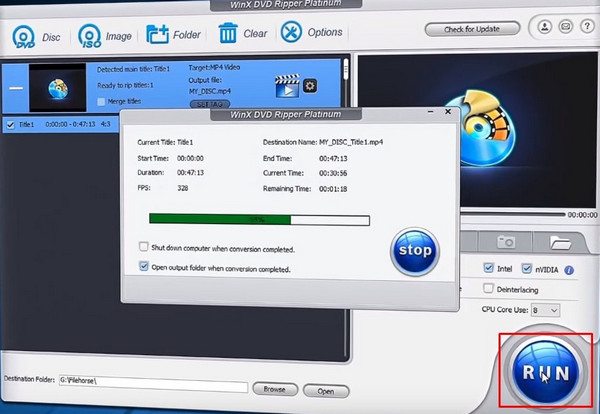Image resolution: width=600 pixels, height=414 pixels.
Task: Select the Current Time 00:30:56 value
Action: 333,173
